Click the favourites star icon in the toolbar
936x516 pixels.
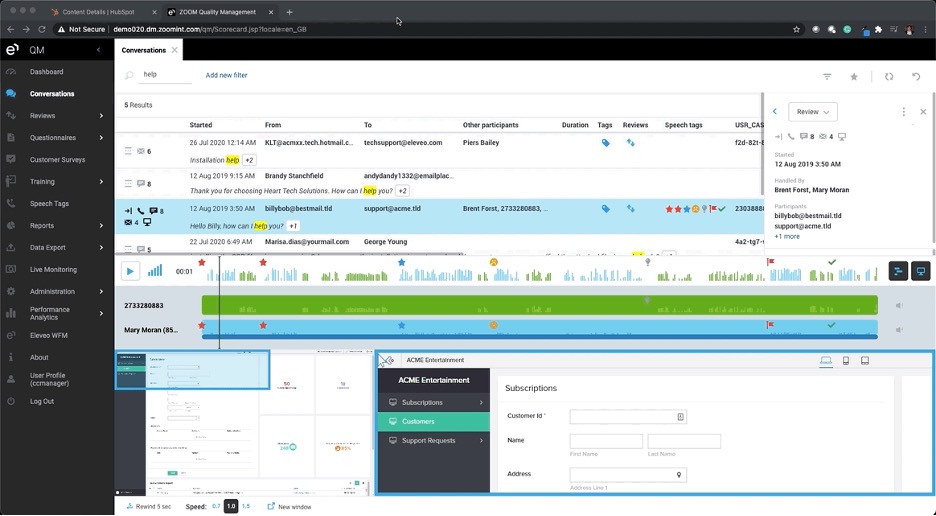pos(854,76)
